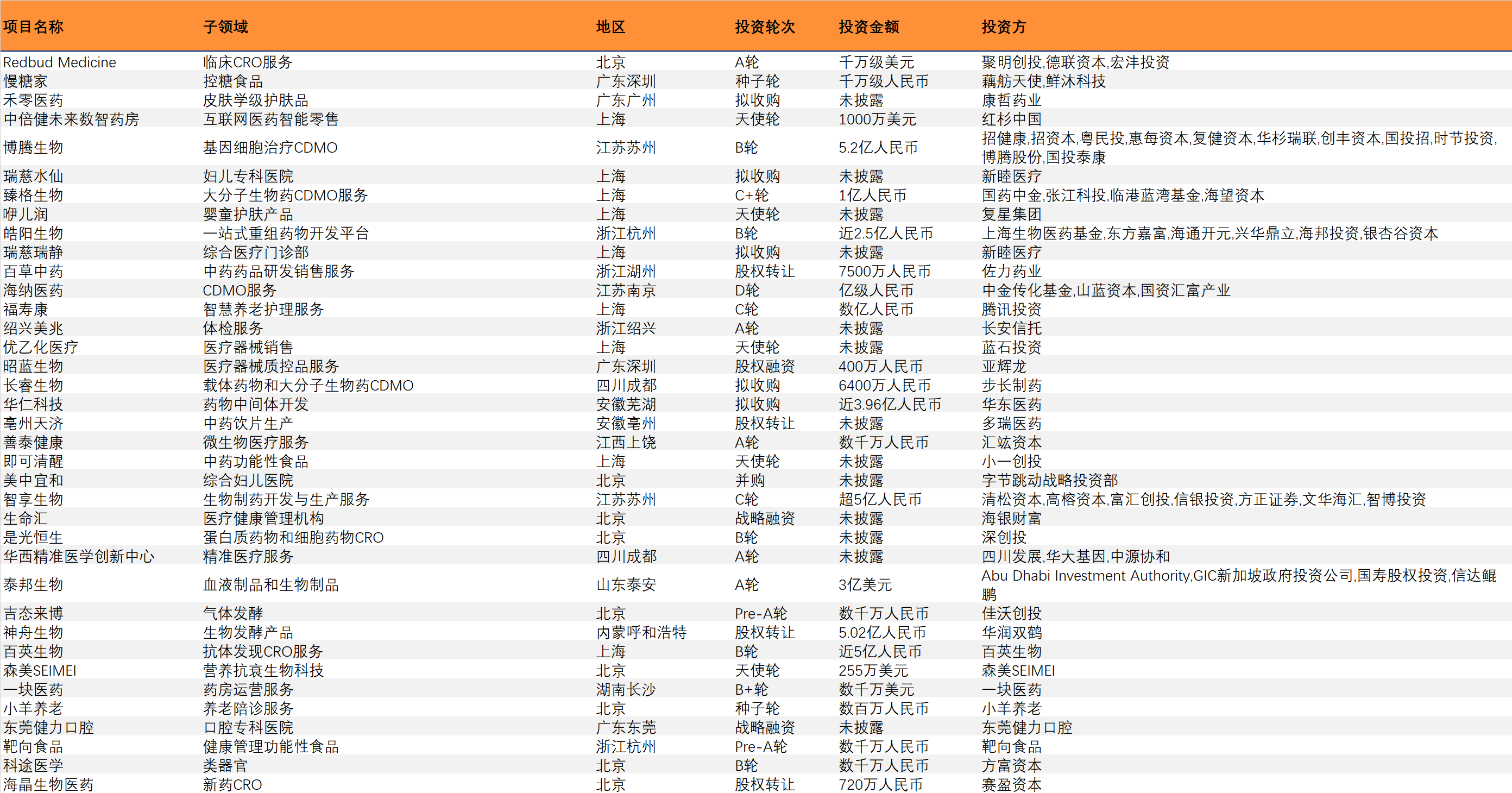
Task: Select the 皓阳生物 project cell
Action: (x=33, y=234)
